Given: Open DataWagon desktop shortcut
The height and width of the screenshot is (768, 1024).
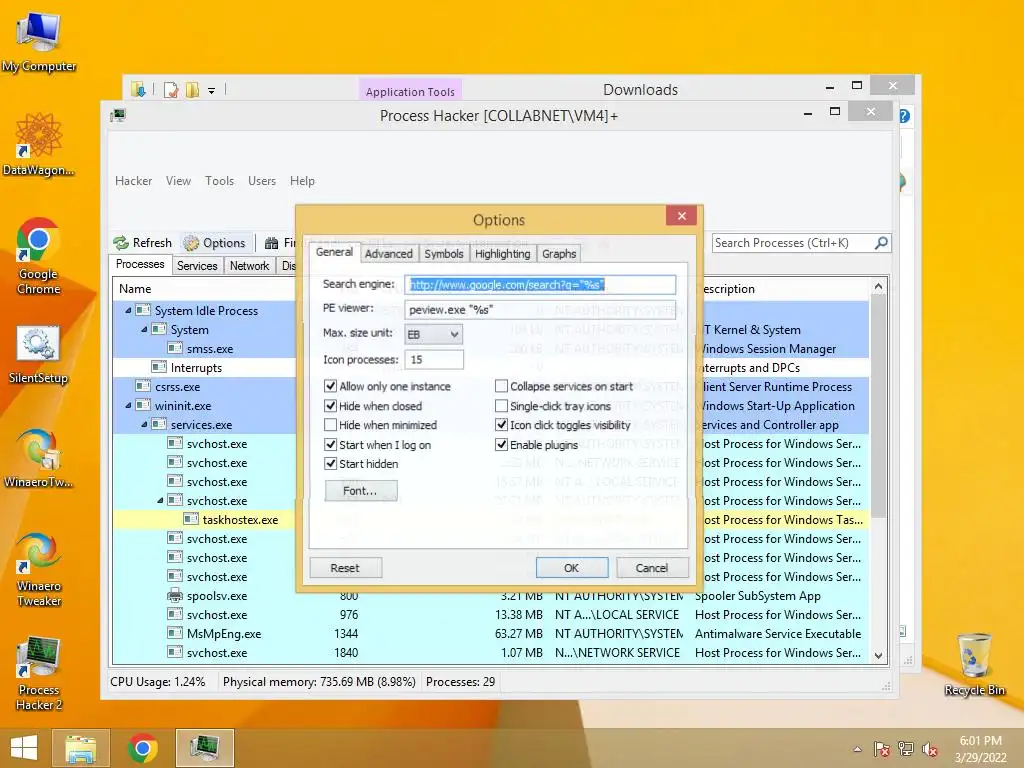Looking at the screenshot, I should (x=39, y=145).
